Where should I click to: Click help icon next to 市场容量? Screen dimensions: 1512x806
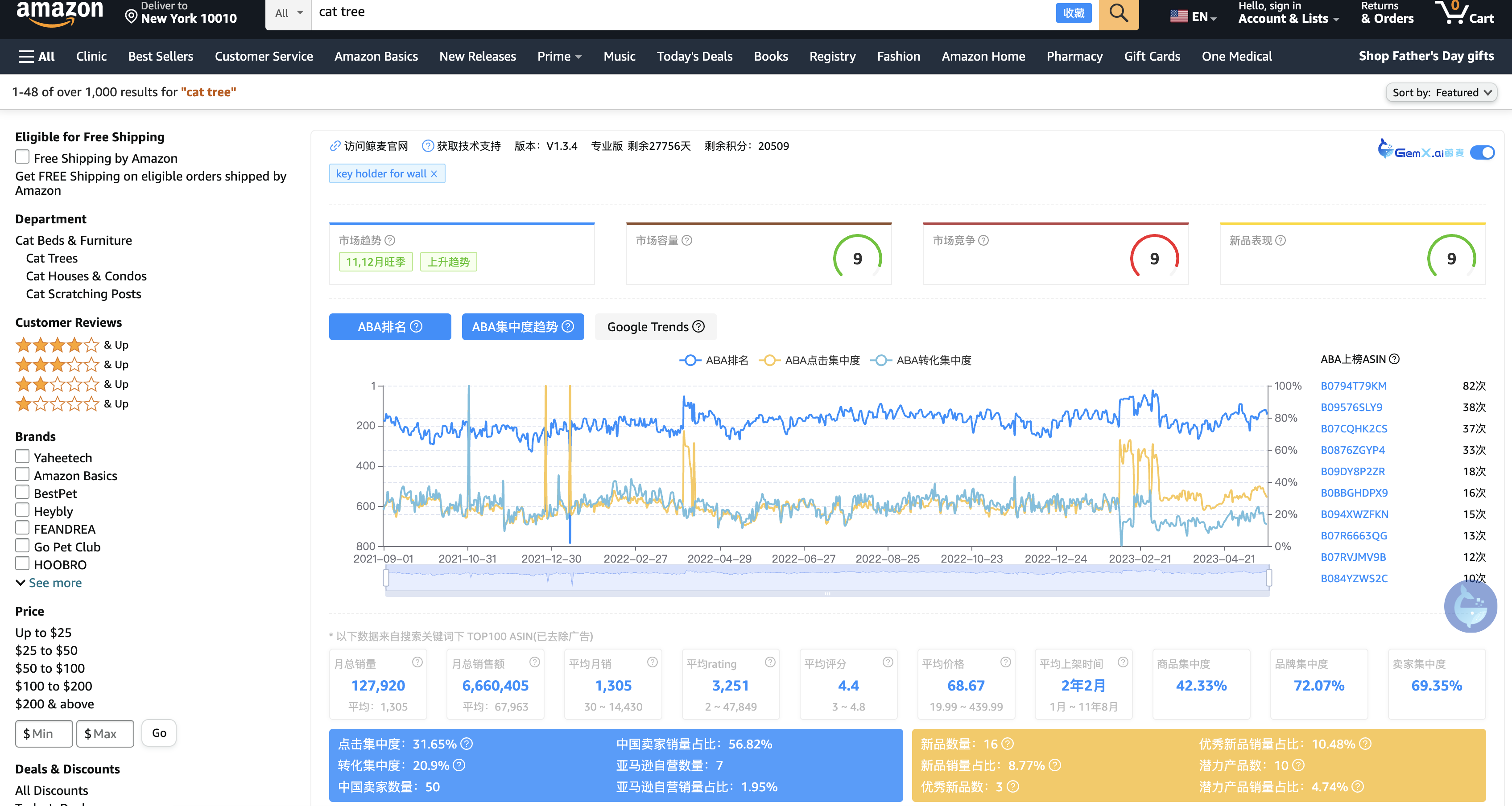(687, 241)
